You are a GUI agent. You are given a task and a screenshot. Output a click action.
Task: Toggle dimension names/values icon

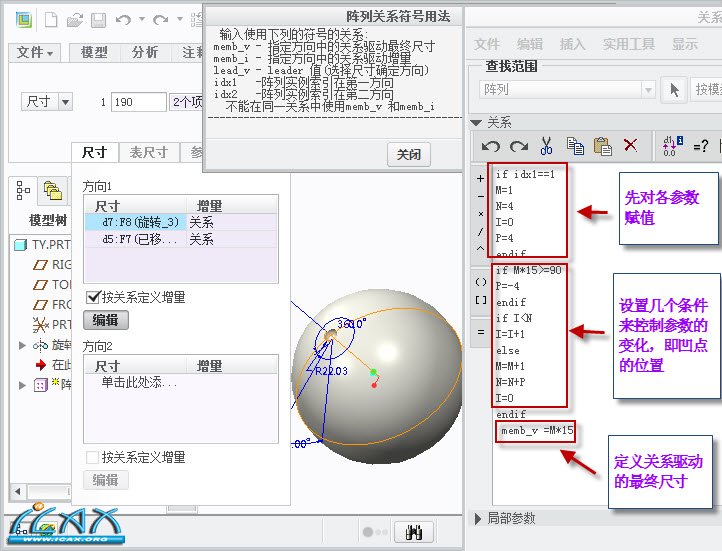click(673, 146)
